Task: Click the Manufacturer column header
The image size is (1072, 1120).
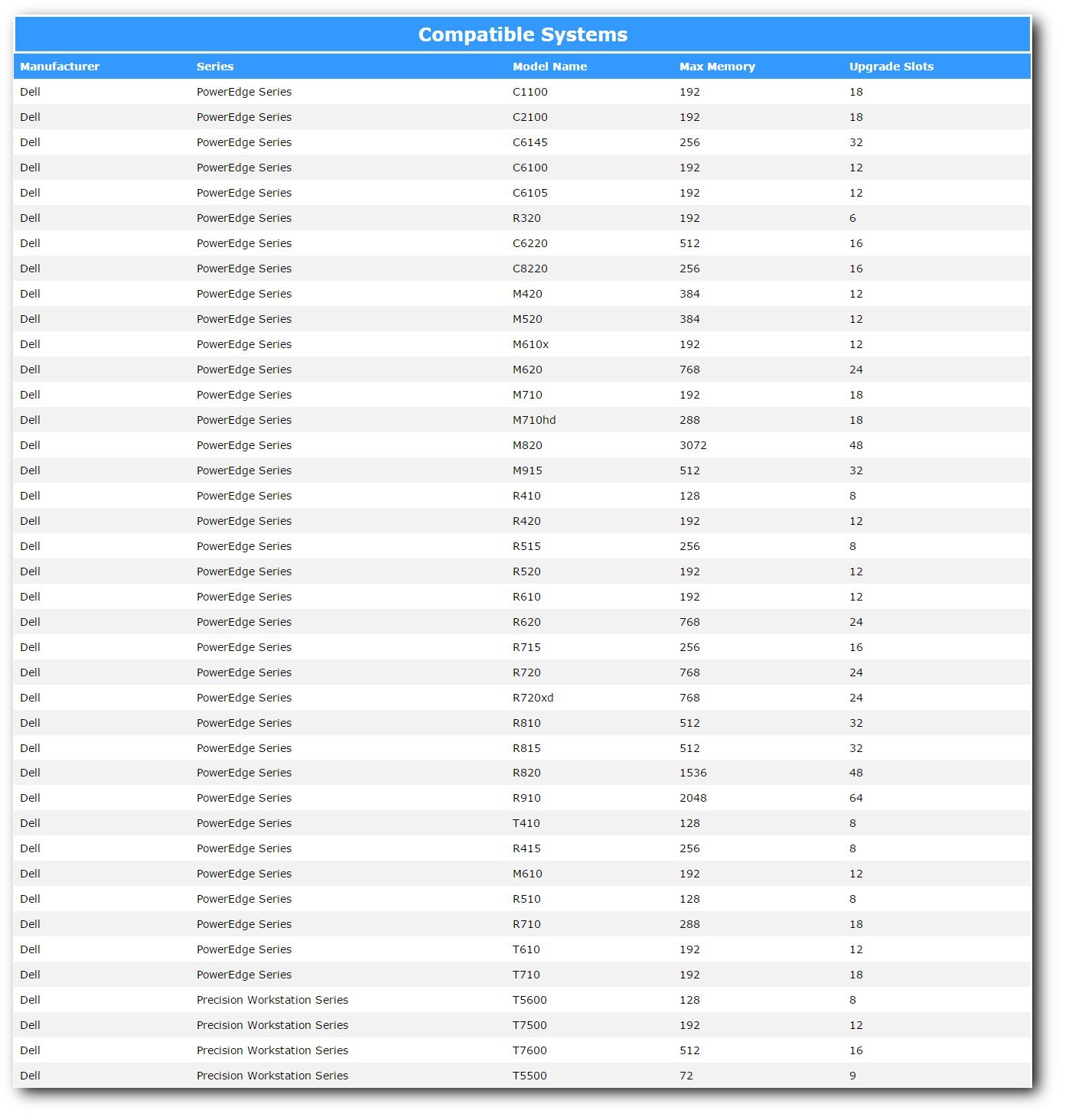Action: tap(60, 67)
